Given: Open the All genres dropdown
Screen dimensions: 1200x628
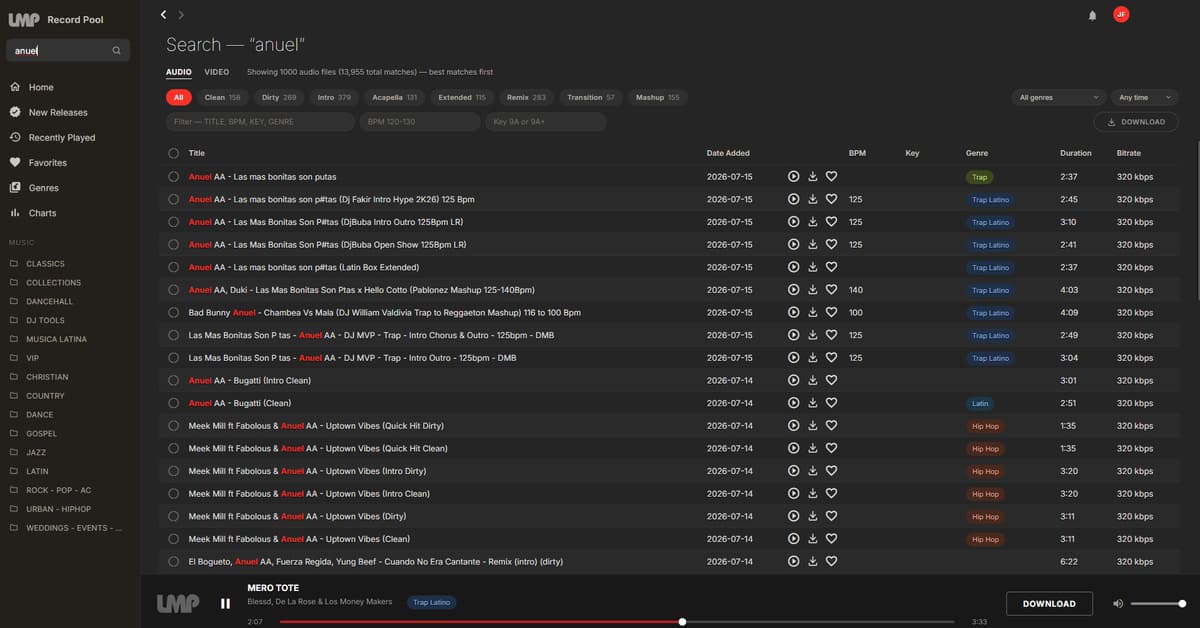Looking at the screenshot, I should click(x=1058, y=97).
